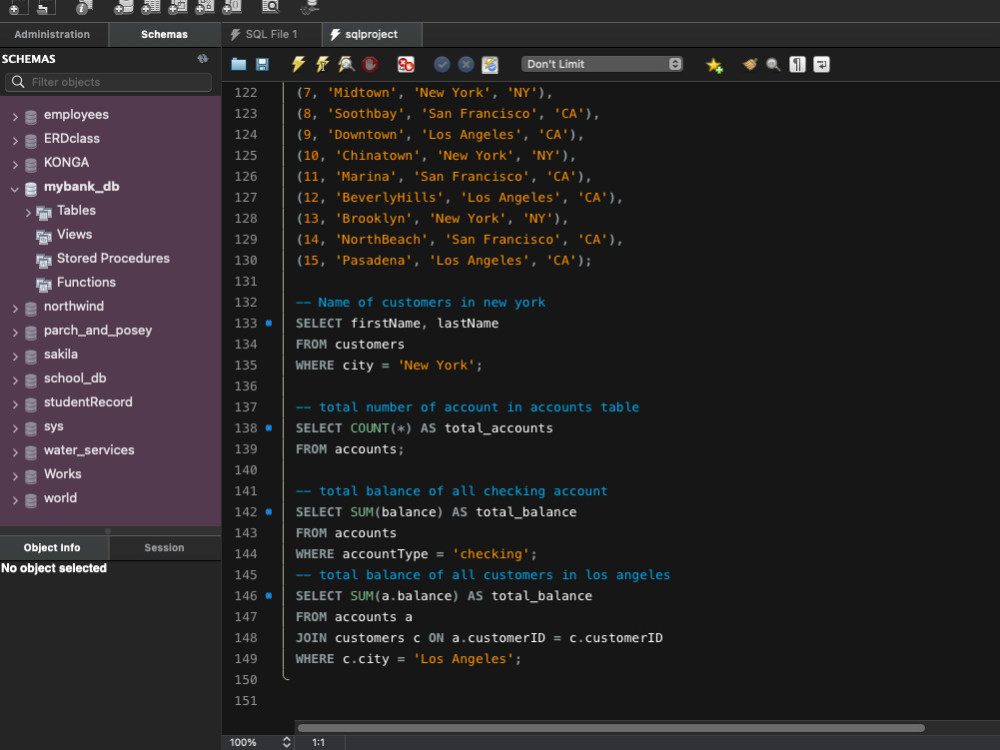The width and height of the screenshot is (1000, 750).
Task: Open the 100% zoom level stepper
Action: point(286,742)
